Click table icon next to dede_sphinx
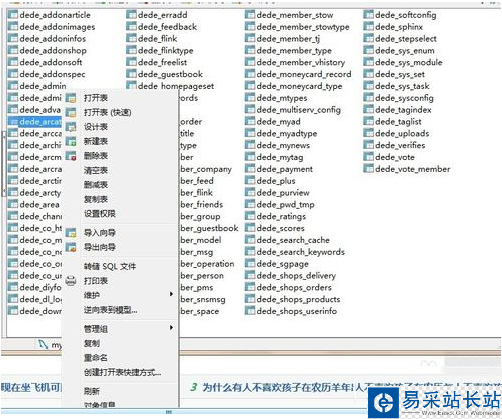Image resolution: width=502 pixels, height=419 pixels. click(x=368, y=27)
